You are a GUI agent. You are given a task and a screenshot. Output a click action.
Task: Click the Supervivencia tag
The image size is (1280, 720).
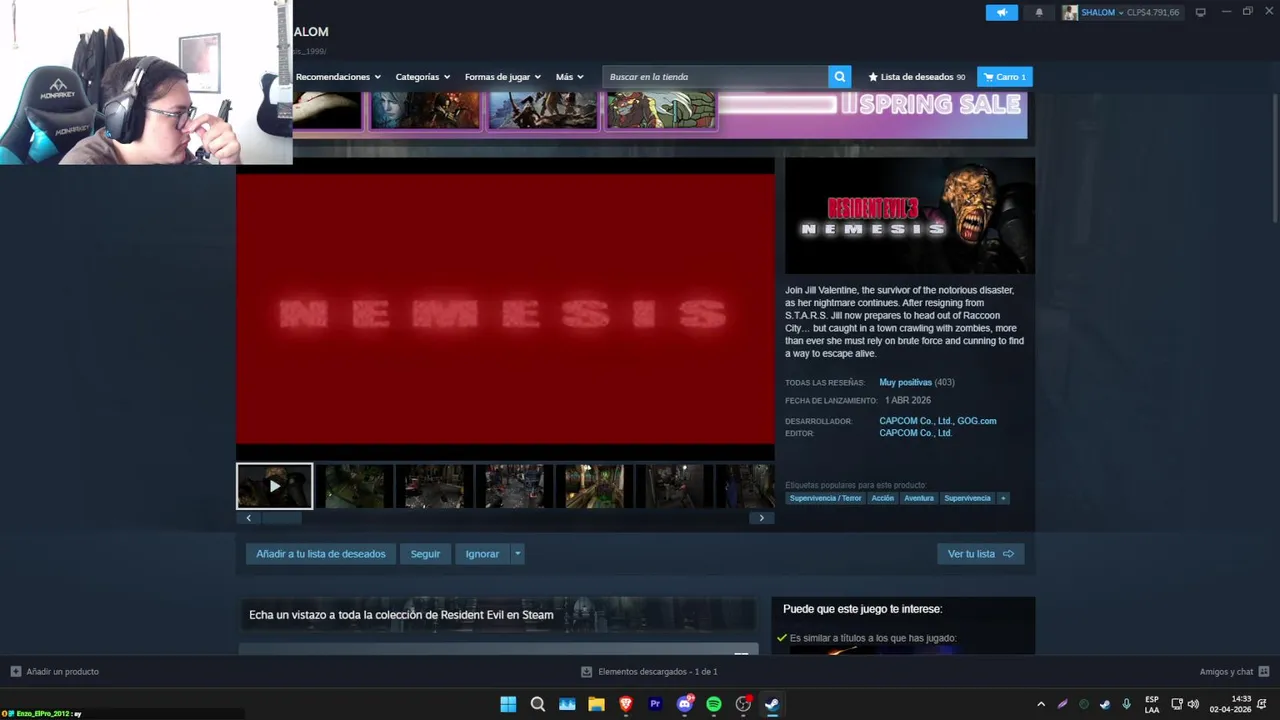tap(968, 498)
